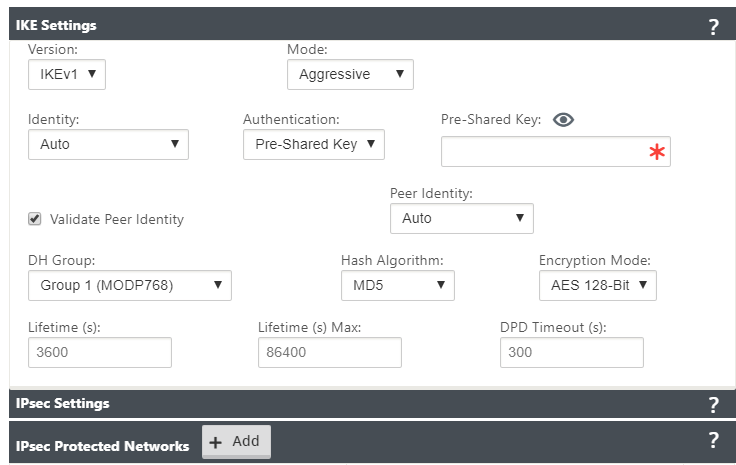Open the Encryption Mode dropdown
Screen dimensions: 736x465
(x=598, y=285)
